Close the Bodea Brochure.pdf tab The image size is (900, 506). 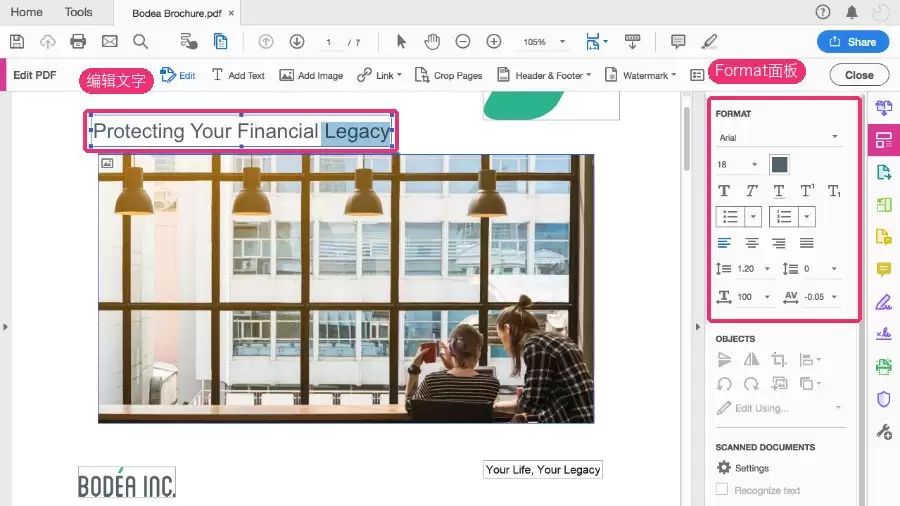[x=231, y=13]
